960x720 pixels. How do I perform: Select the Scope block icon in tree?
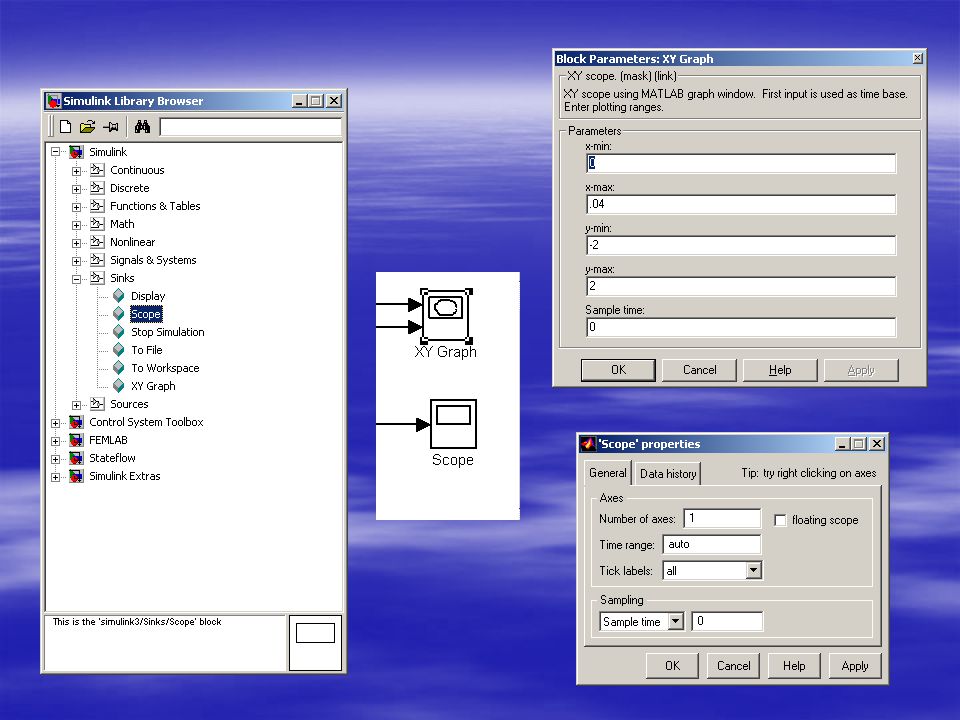[x=119, y=314]
